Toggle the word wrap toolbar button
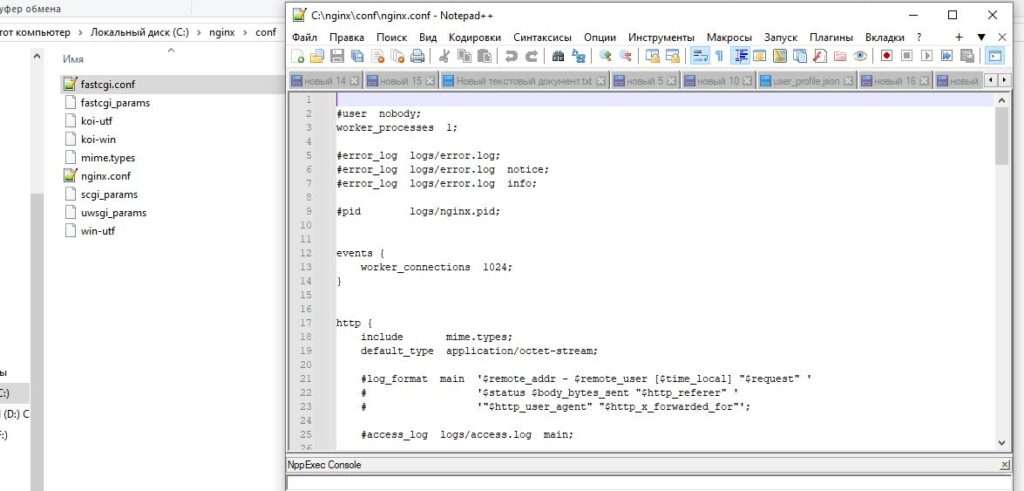 [700, 56]
